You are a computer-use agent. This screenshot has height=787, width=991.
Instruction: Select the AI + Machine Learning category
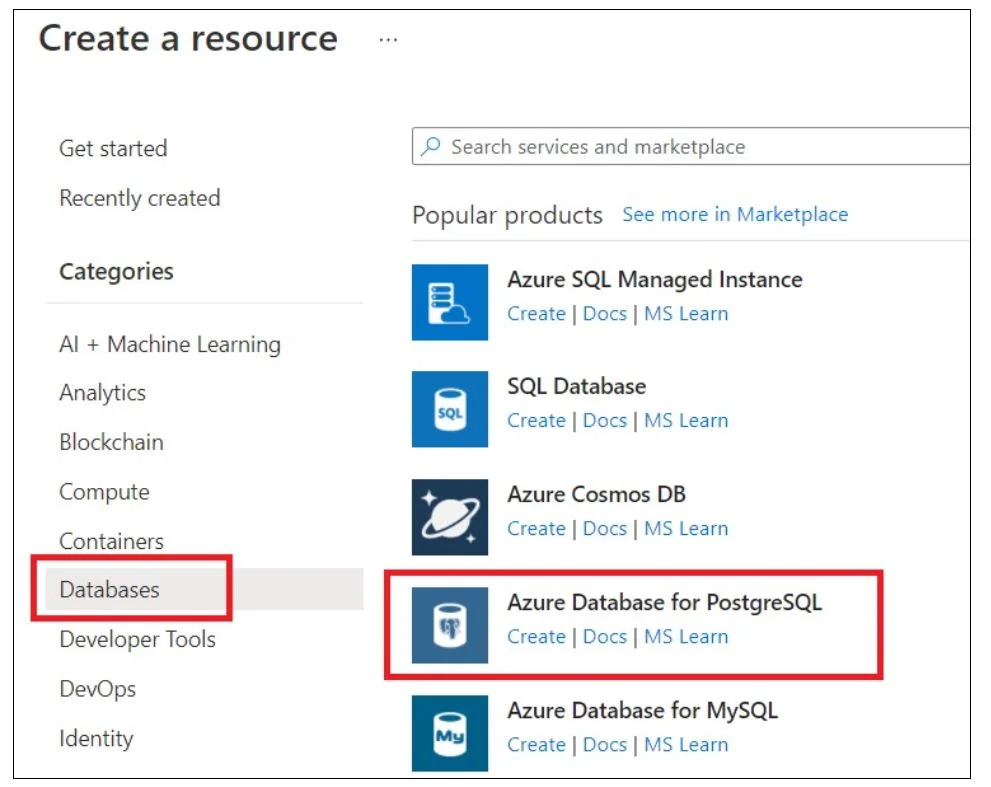[170, 345]
